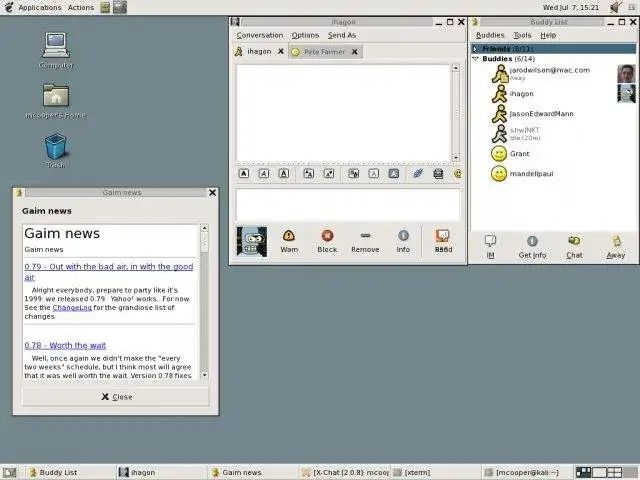Screen dimensions: 640x480
Task: Click the volume speaker icon in panel
Action: [615, 7]
